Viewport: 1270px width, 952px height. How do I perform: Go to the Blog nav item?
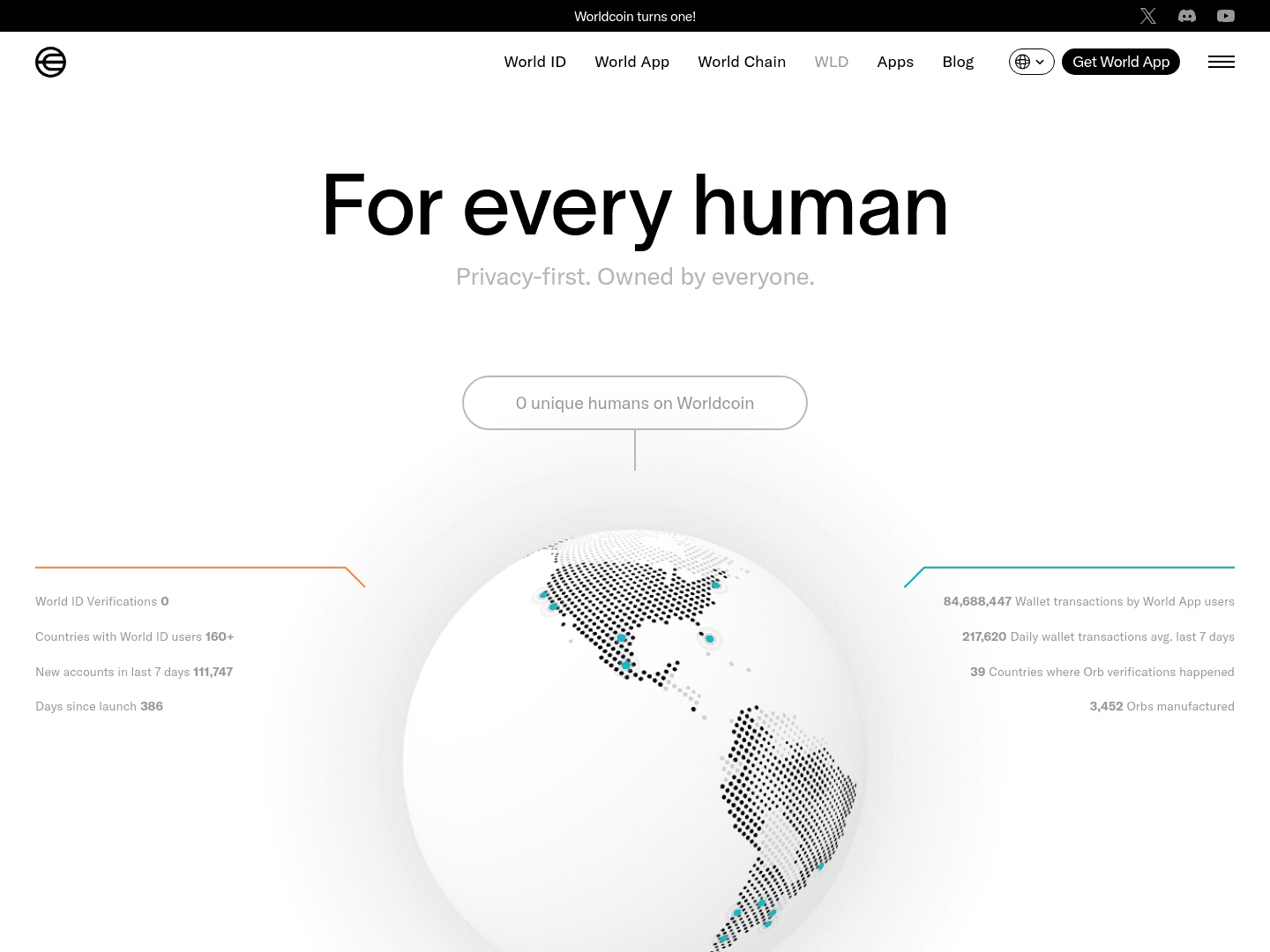tap(958, 62)
